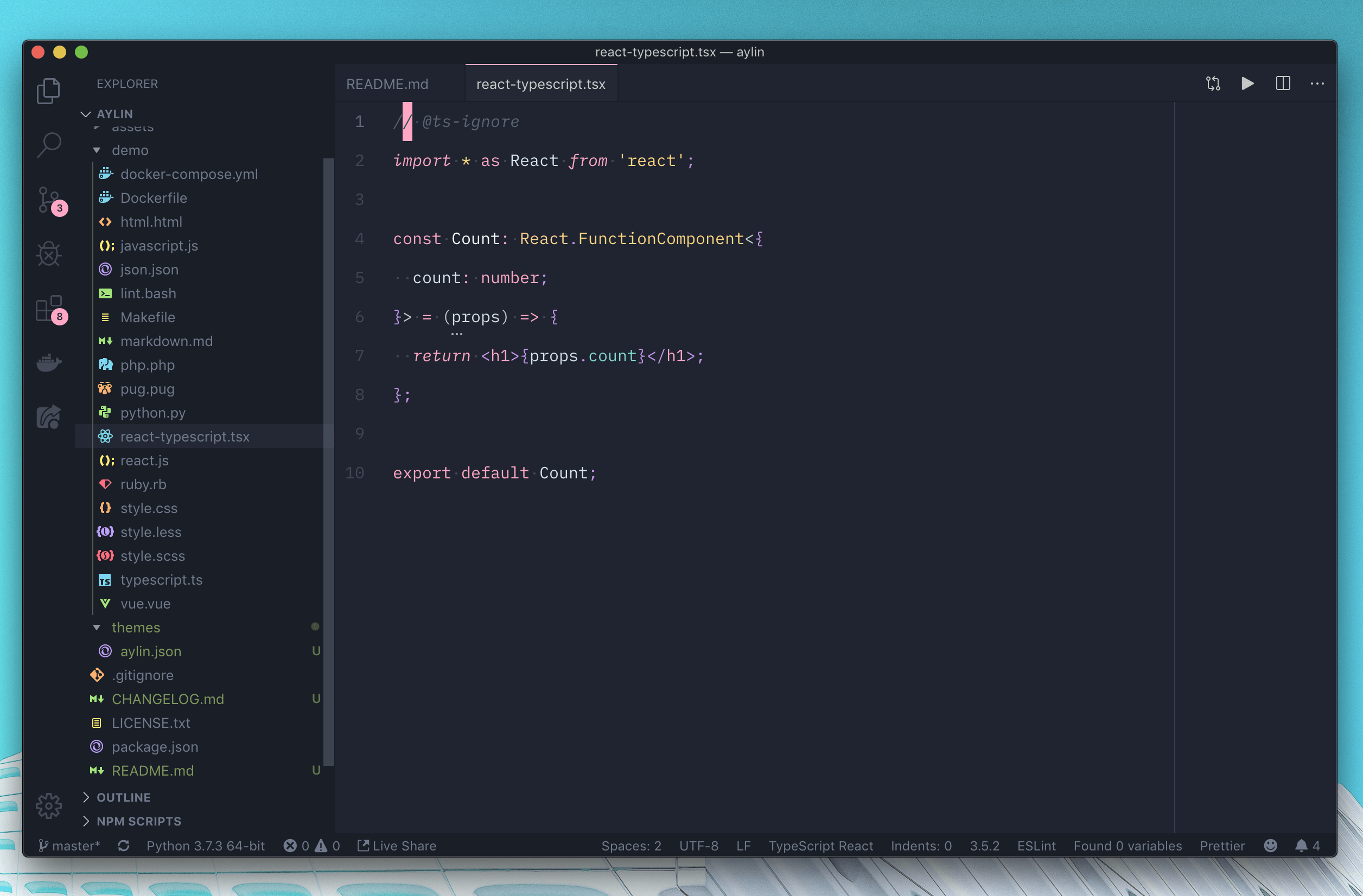Expand the NPM SCRIPTS section
1363x896 pixels.
tap(138, 821)
